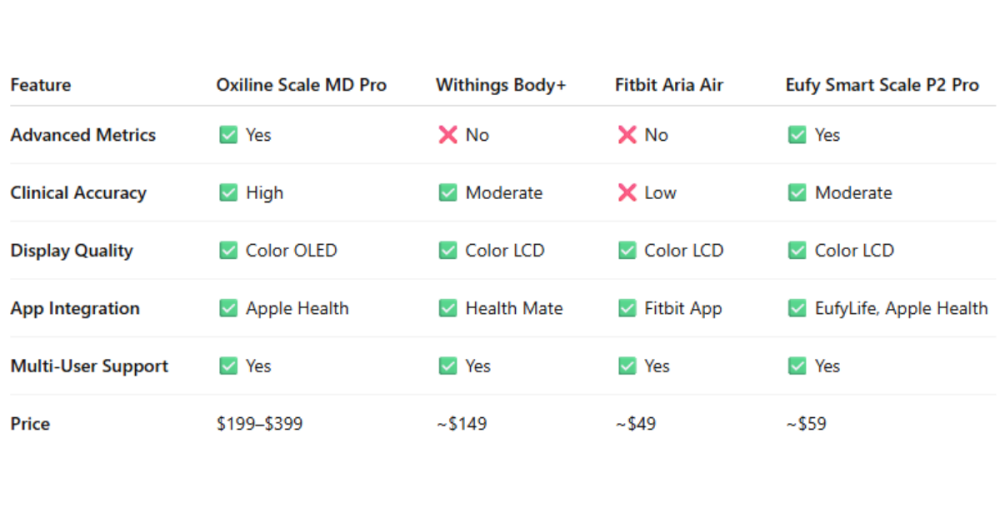This screenshot has width=1000, height=523.
Task: Click the Clinical Accuracy row label
Action: click(x=78, y=193)
